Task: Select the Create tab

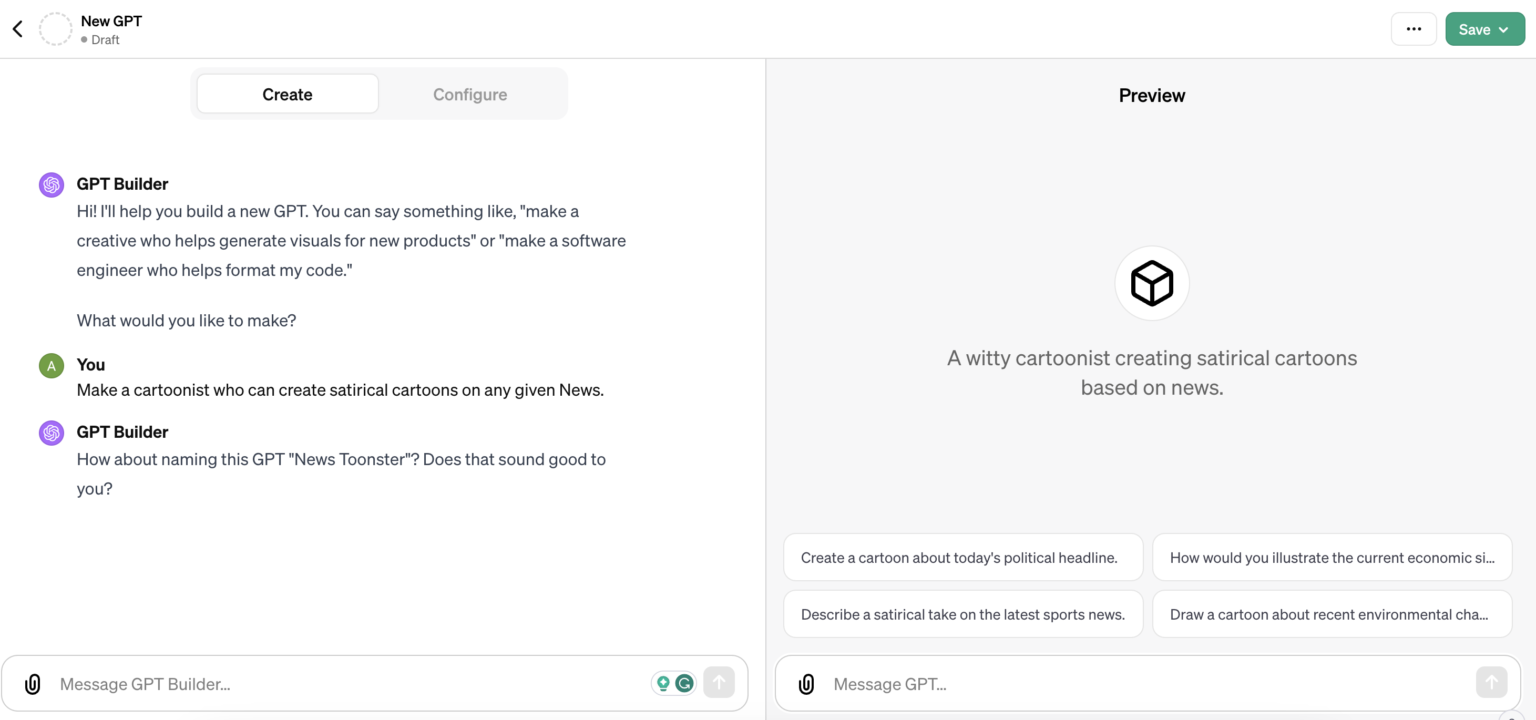Action: (x=287, y=93)
